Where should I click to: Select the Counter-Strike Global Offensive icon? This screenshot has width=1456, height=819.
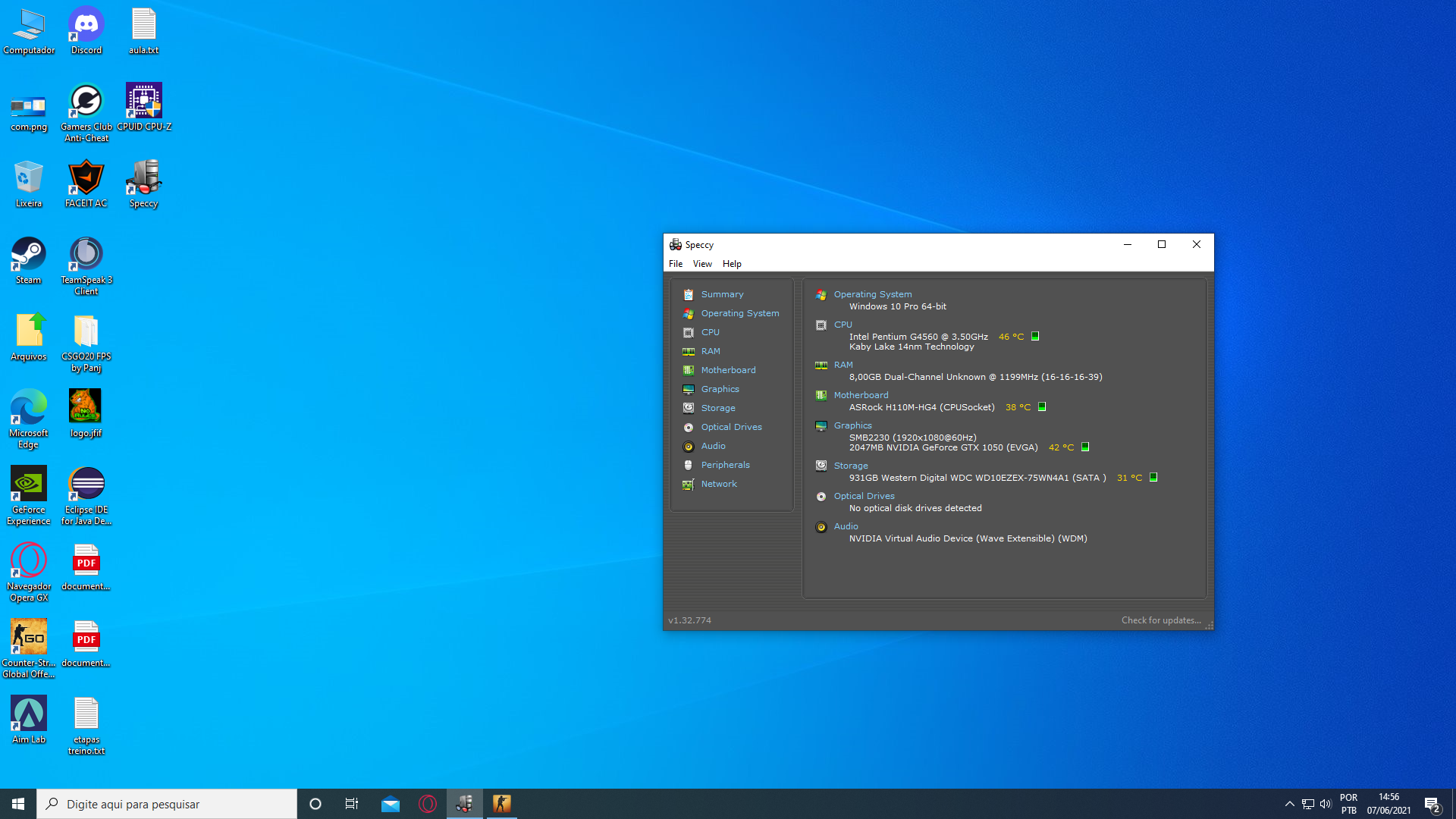[x=29, y=649]
